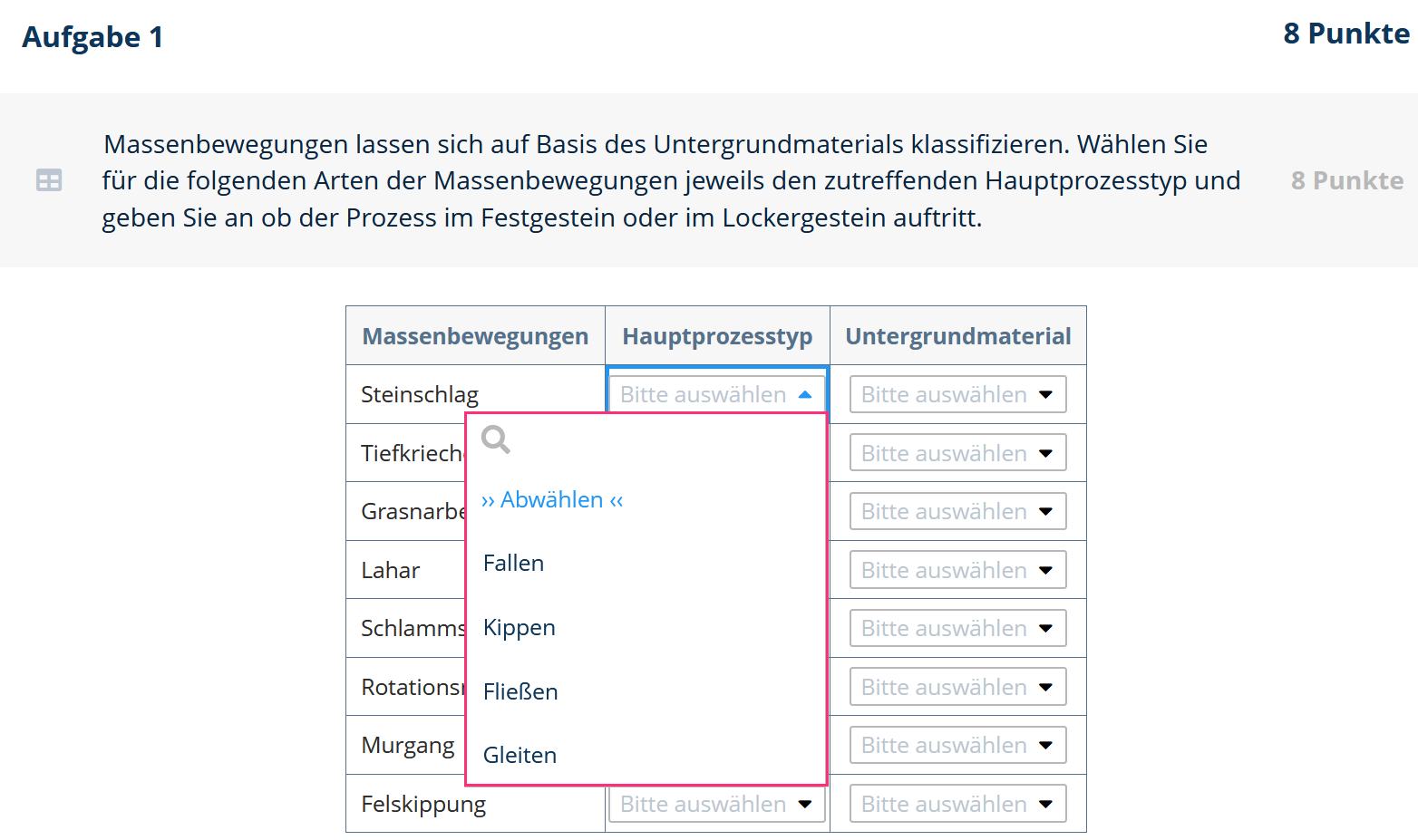
Task: Click the 'Untergrundmaterial' column header
Action: (958, 336)
